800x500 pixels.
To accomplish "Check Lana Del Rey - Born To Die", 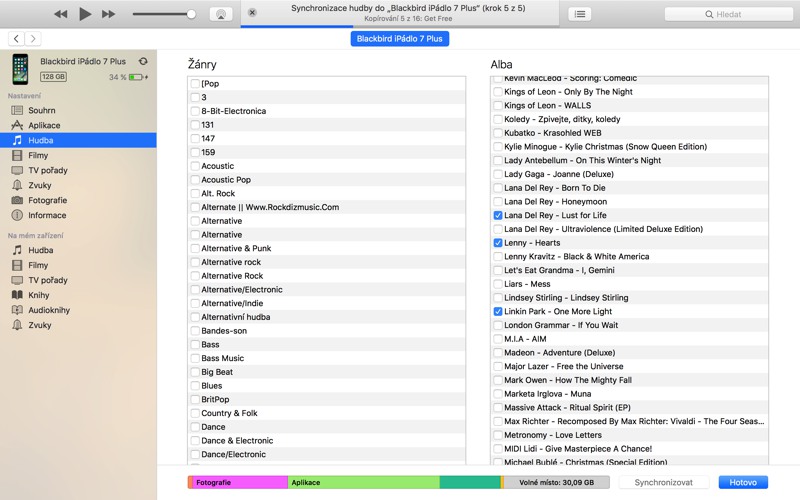I will (x=498, y=188).
